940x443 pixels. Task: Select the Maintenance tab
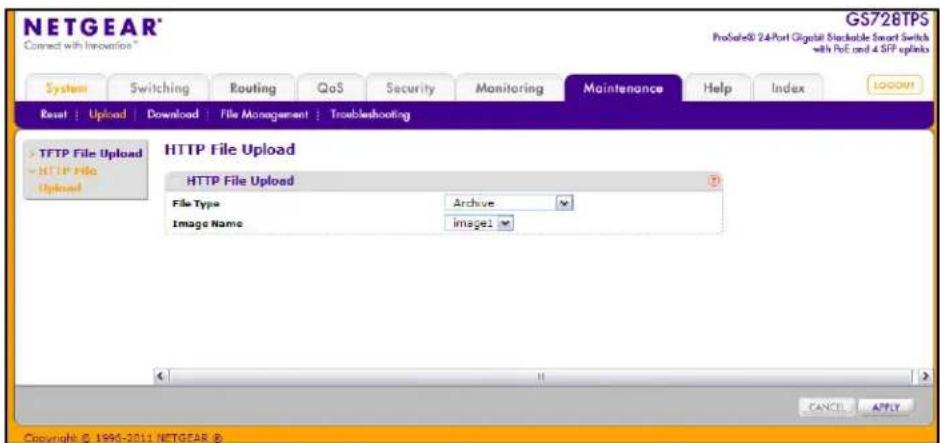coord(623,88)
